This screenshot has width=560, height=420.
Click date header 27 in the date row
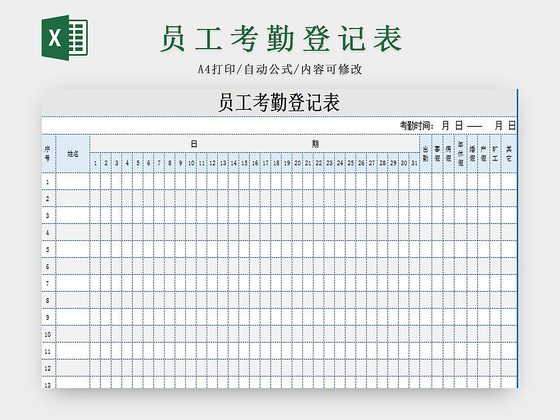pyautogui.click(x=372, y=163)
